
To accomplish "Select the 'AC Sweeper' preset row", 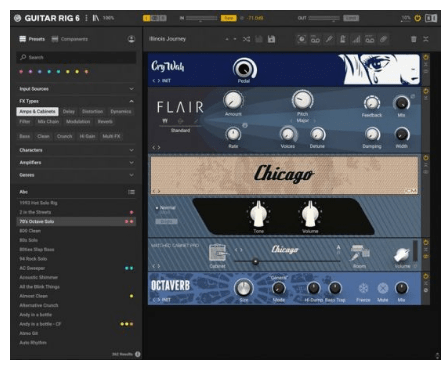I will pyautogui.click(x=76, y=268).
